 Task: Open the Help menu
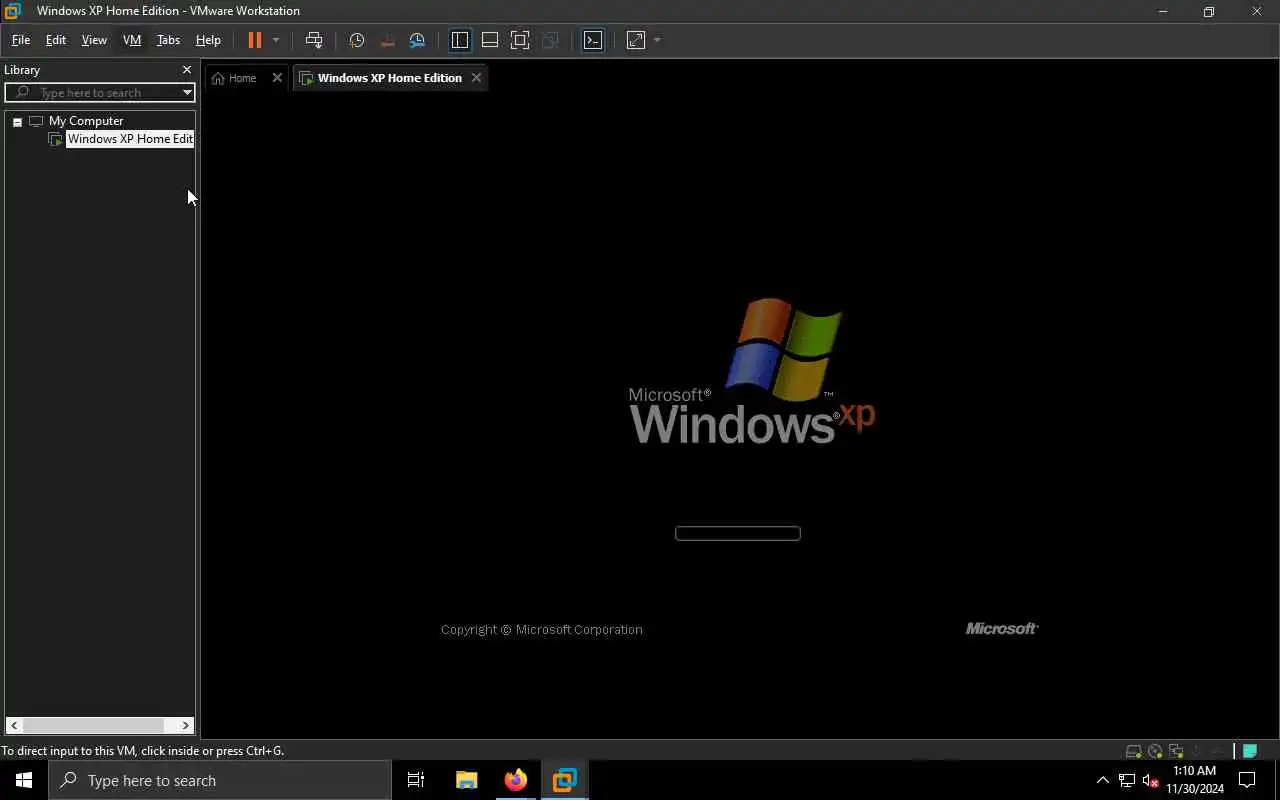coord(208,40)
